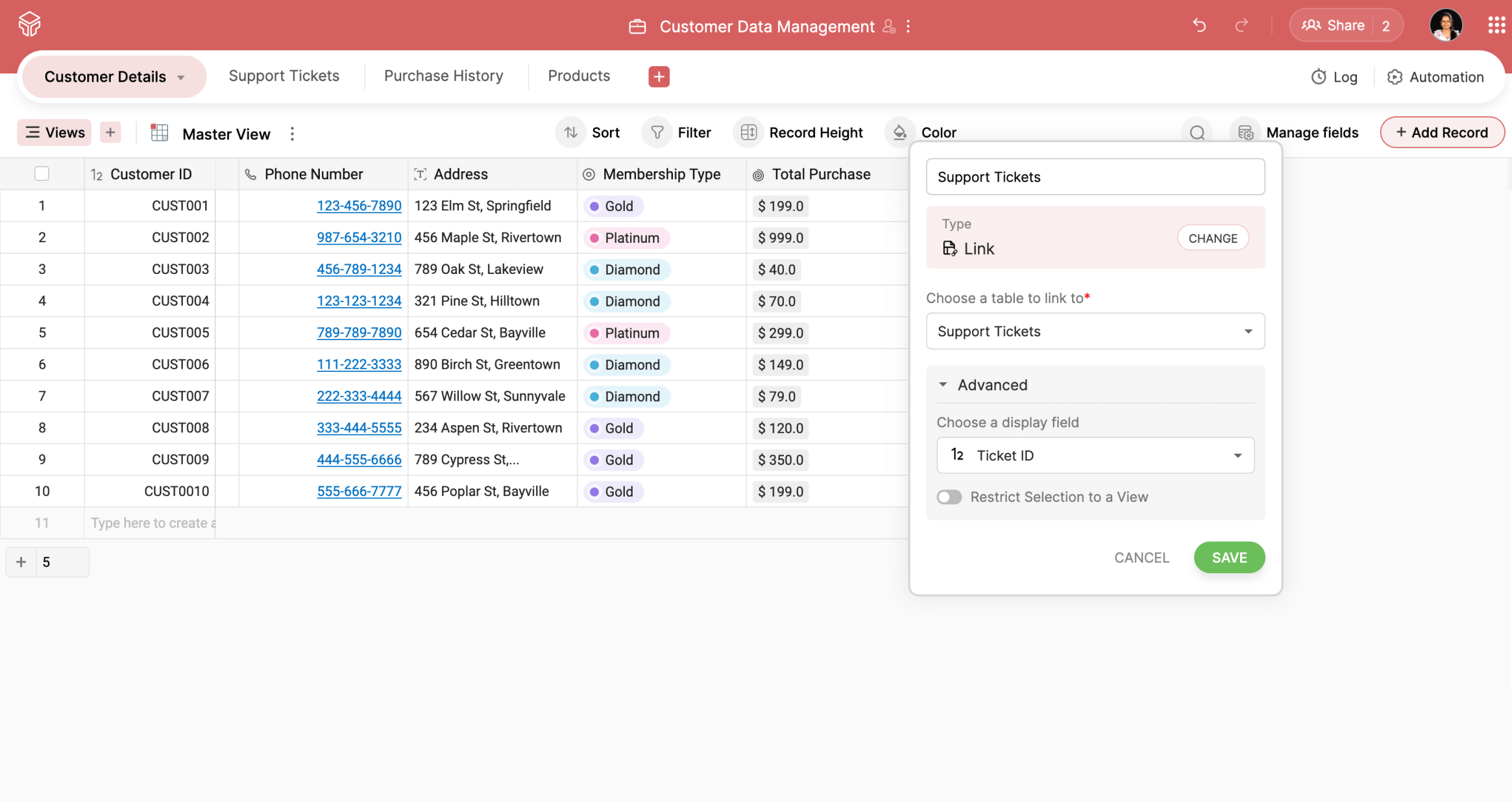Click address 567 Willow St, Sunnyvale
The width and height of the screenshot is (1512, 801).
(490, 396)
